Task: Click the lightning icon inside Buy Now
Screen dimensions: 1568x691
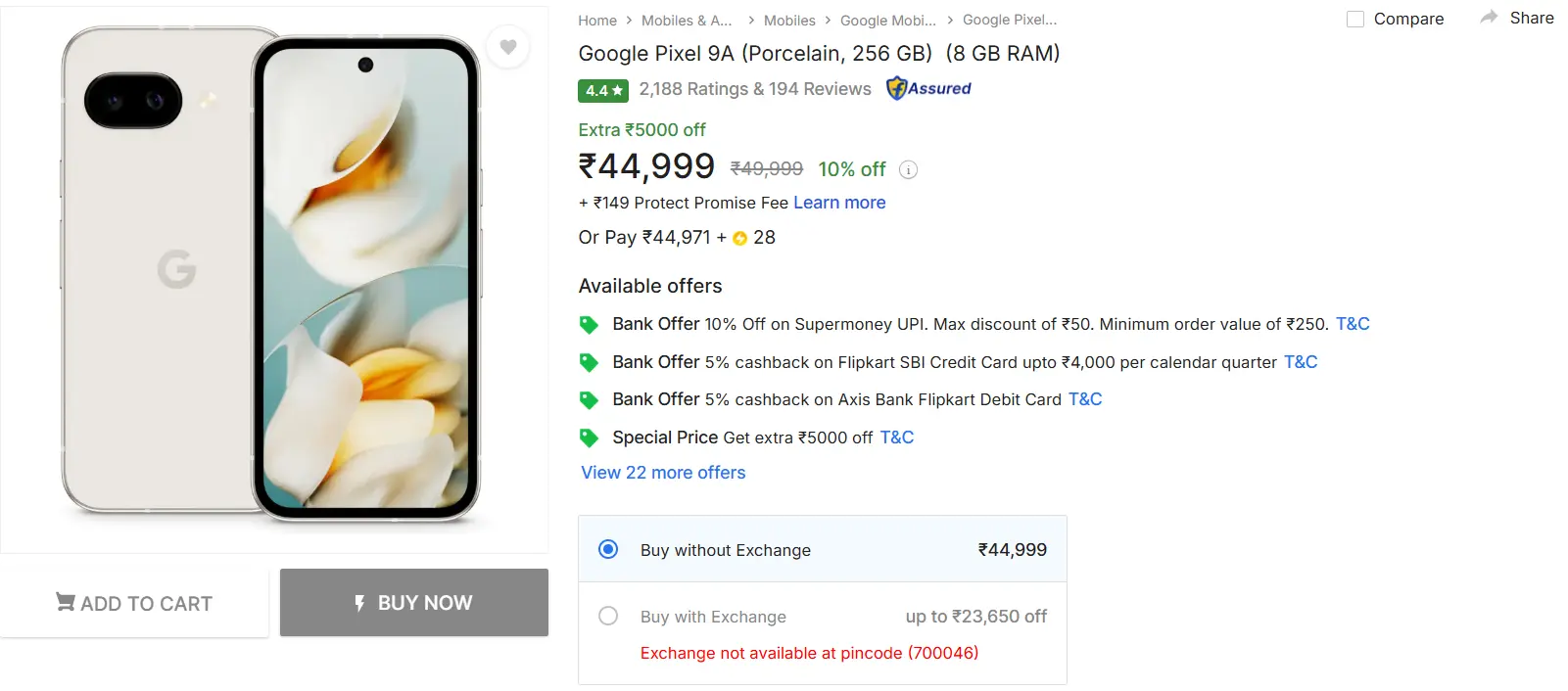Action: point(361,603)
